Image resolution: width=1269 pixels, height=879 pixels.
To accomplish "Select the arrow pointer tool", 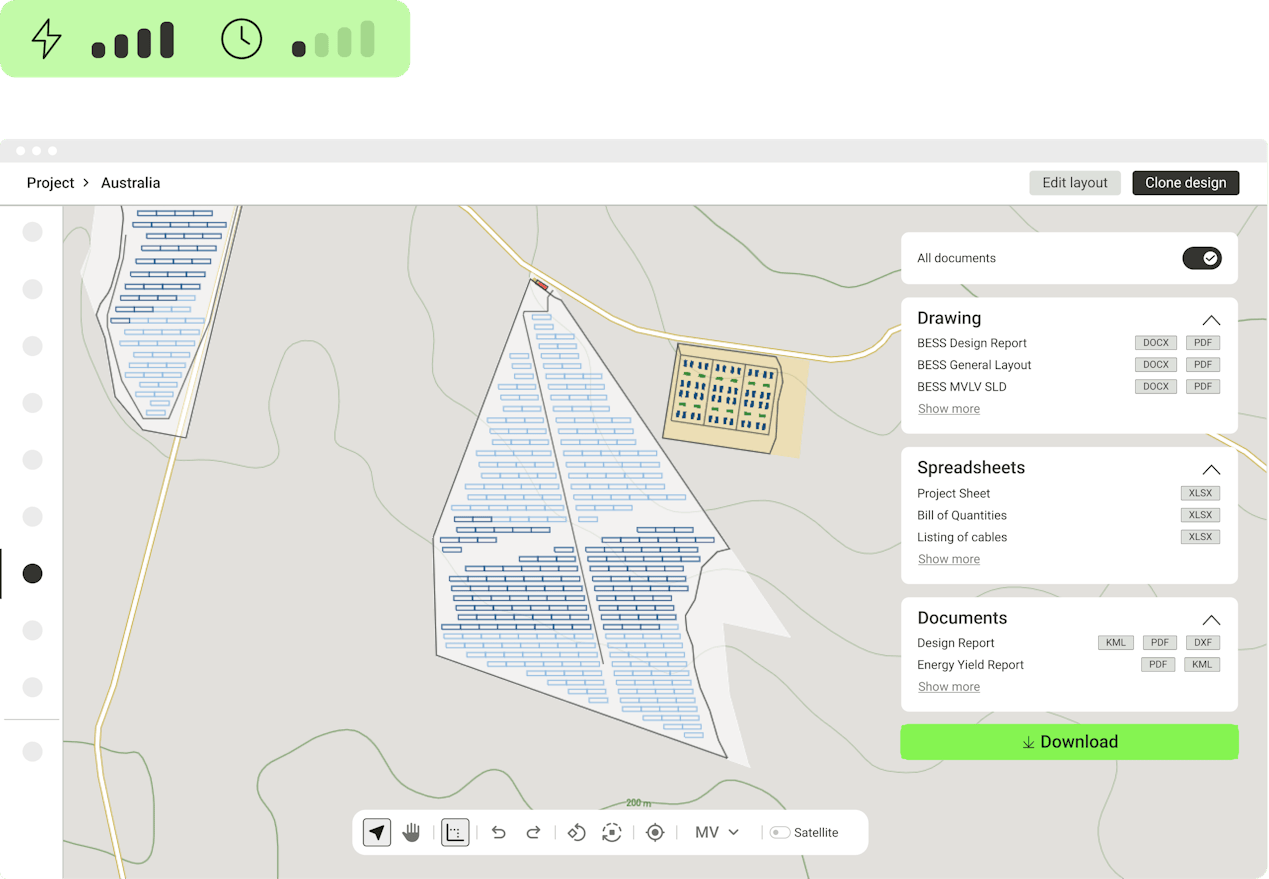I will (x=377, y=832).
